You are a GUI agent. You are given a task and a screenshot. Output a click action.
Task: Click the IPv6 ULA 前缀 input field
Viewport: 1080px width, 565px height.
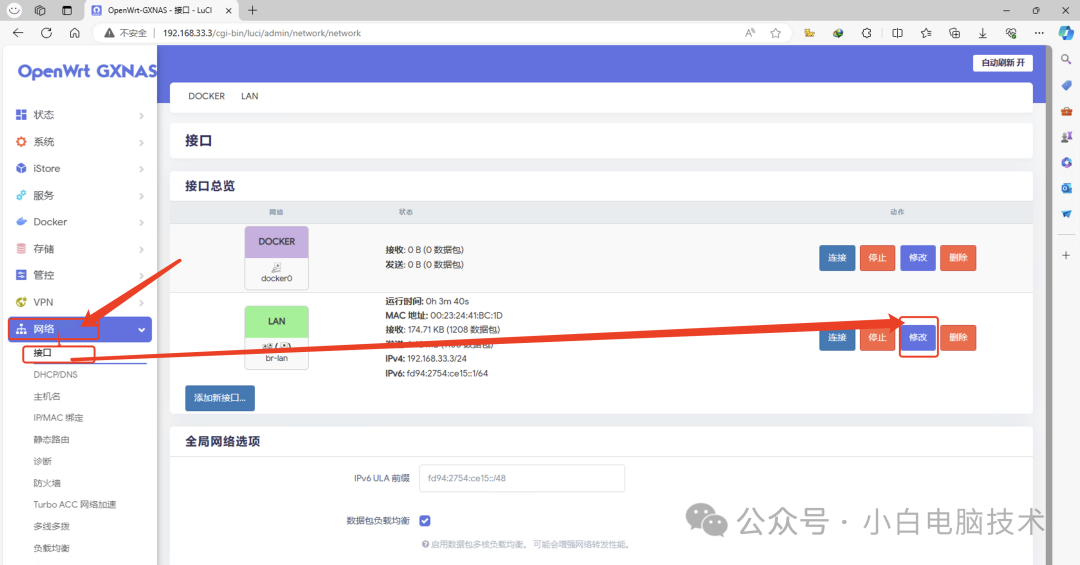(522, 478)
